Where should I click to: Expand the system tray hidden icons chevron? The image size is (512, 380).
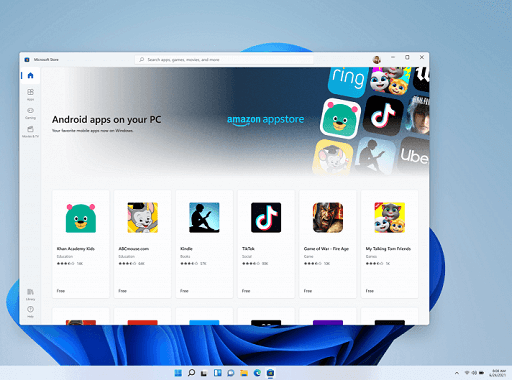[457, 373]
